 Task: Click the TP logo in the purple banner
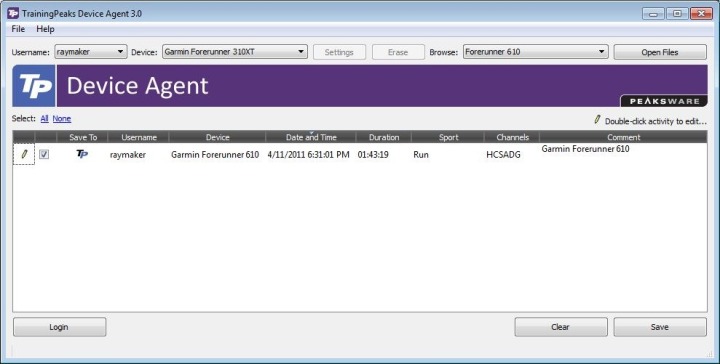(34, 86)
